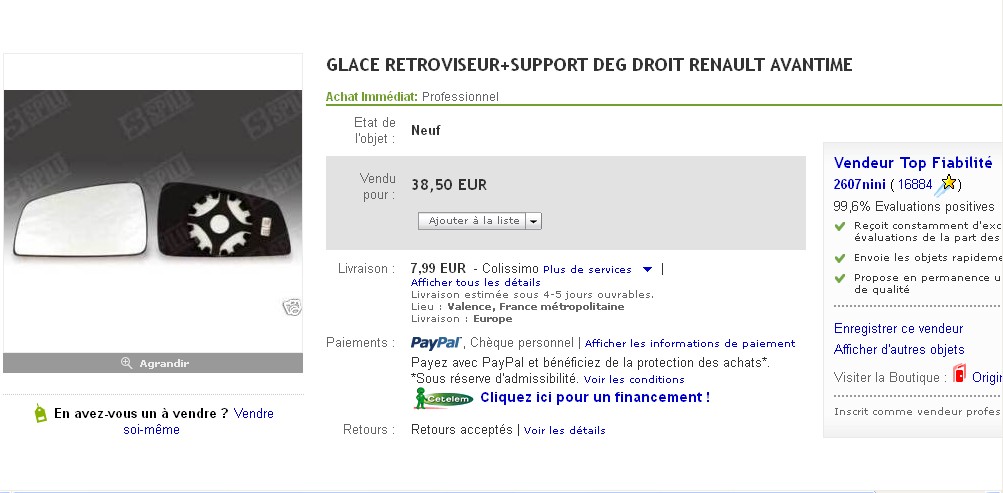Open Afficher d'autres objets link
This screenshot has height=493, width=1003.
click(x=899, y=350)
